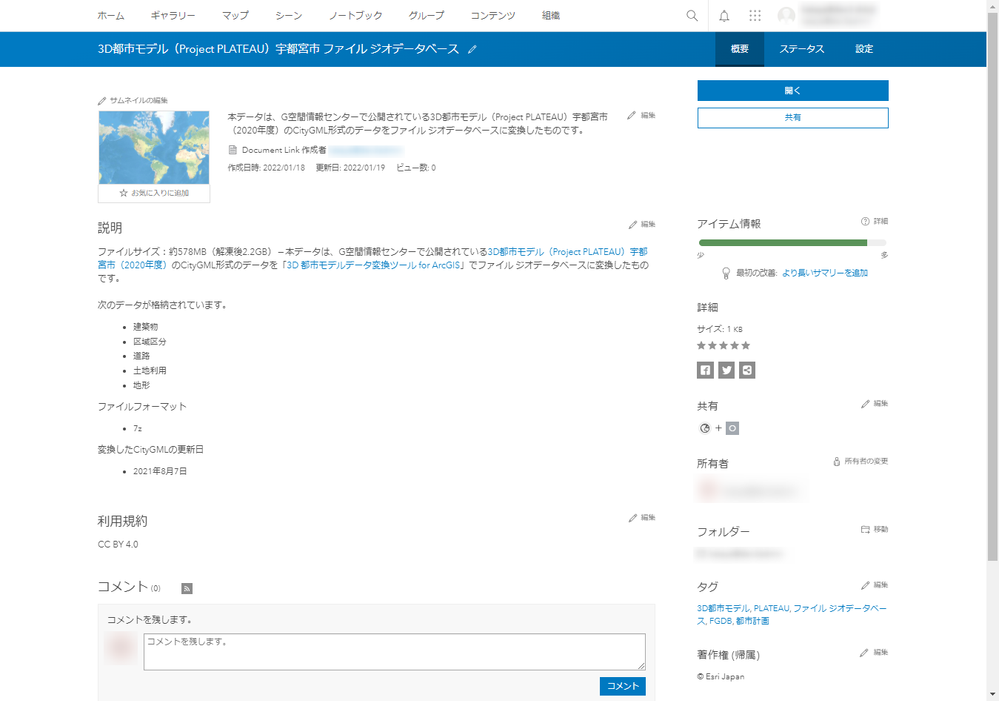The width and height of the screenshot is (999, 701).
Task: Click the 3D都市モデル tag
Action: coord(723,609)
